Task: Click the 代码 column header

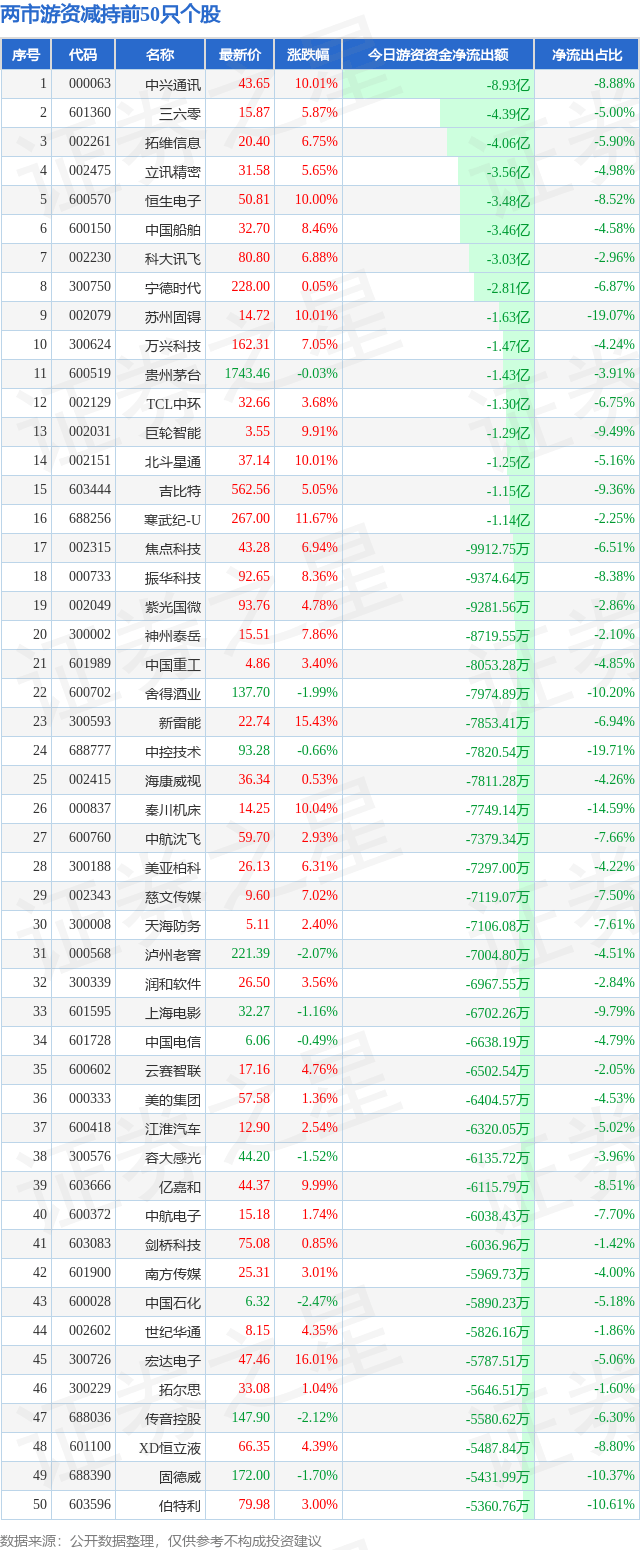Action: click(83, 55)
